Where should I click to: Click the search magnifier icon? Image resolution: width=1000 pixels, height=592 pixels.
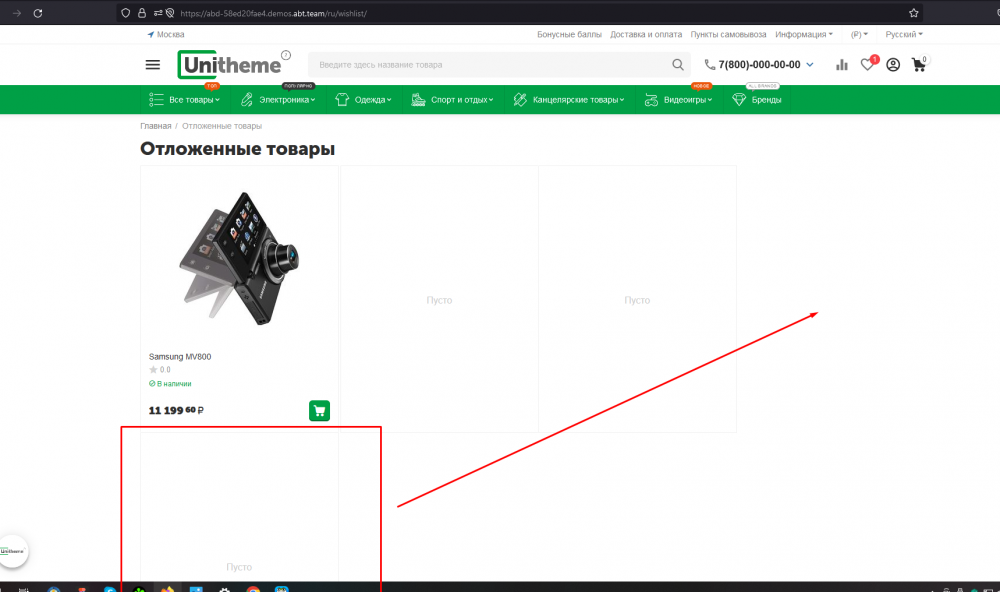[677, 64]
